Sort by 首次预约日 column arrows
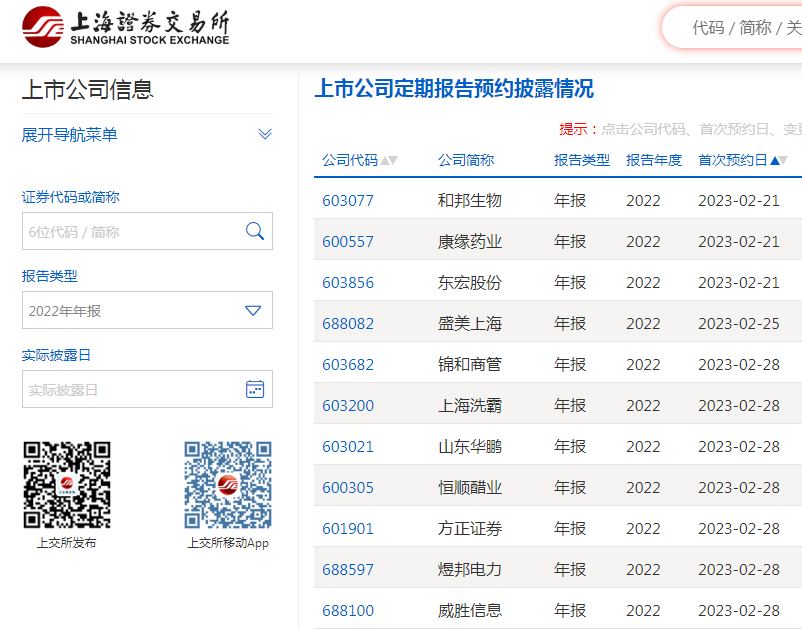Screen dimensions: 802x629 pos(779,161)
